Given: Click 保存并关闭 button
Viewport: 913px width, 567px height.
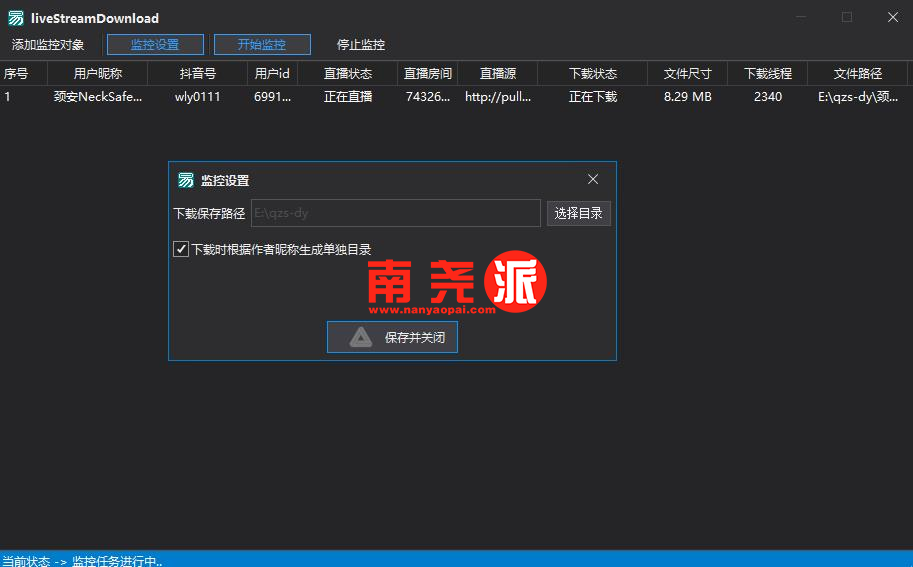Looking at the screenshot, I should click(392, 337).
